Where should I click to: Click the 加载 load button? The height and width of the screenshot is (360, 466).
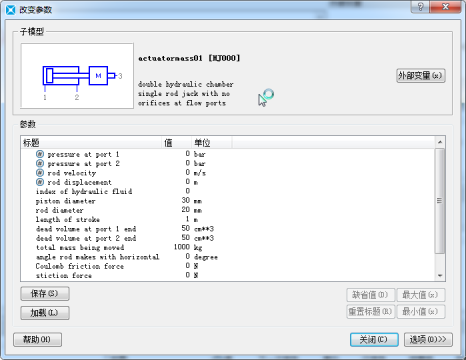coord(45,313)
